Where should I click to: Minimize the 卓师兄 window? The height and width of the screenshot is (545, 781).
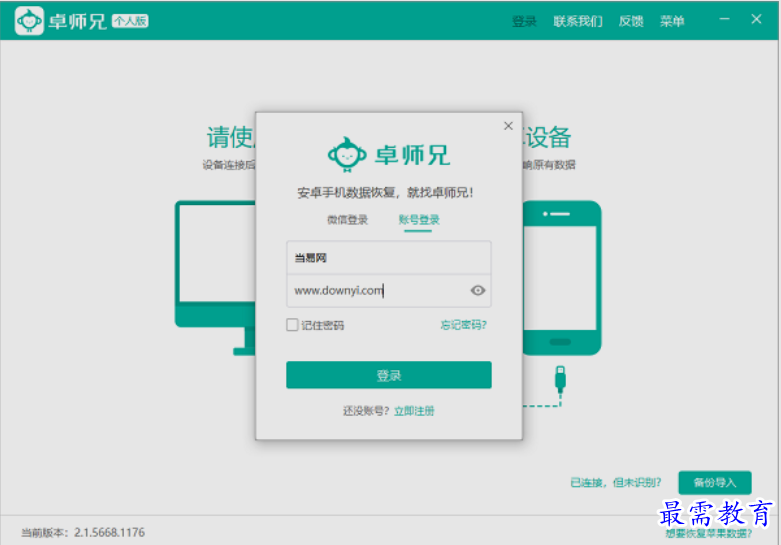pyautogui.click(x=724, y=19)
